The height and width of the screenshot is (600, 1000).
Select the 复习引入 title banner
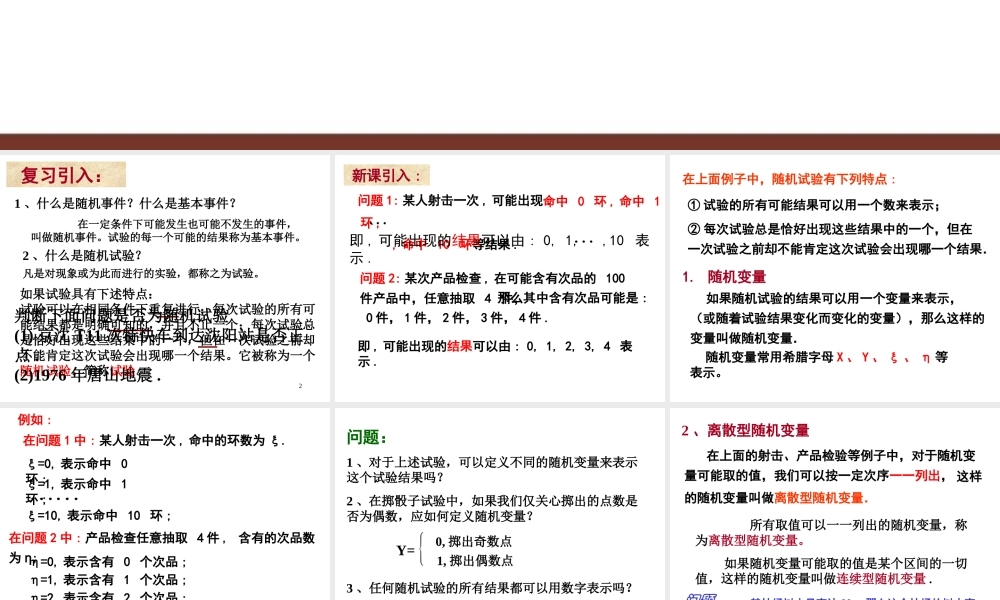click(x=64, y=172)
